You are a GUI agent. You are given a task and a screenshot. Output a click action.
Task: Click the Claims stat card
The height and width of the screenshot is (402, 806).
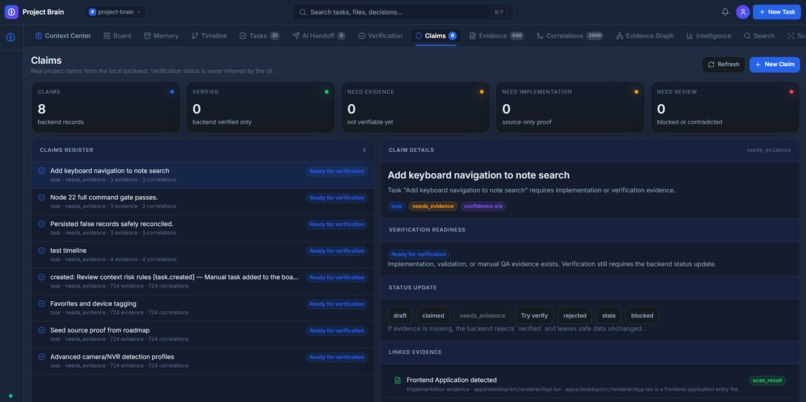[x=106, y=107]
